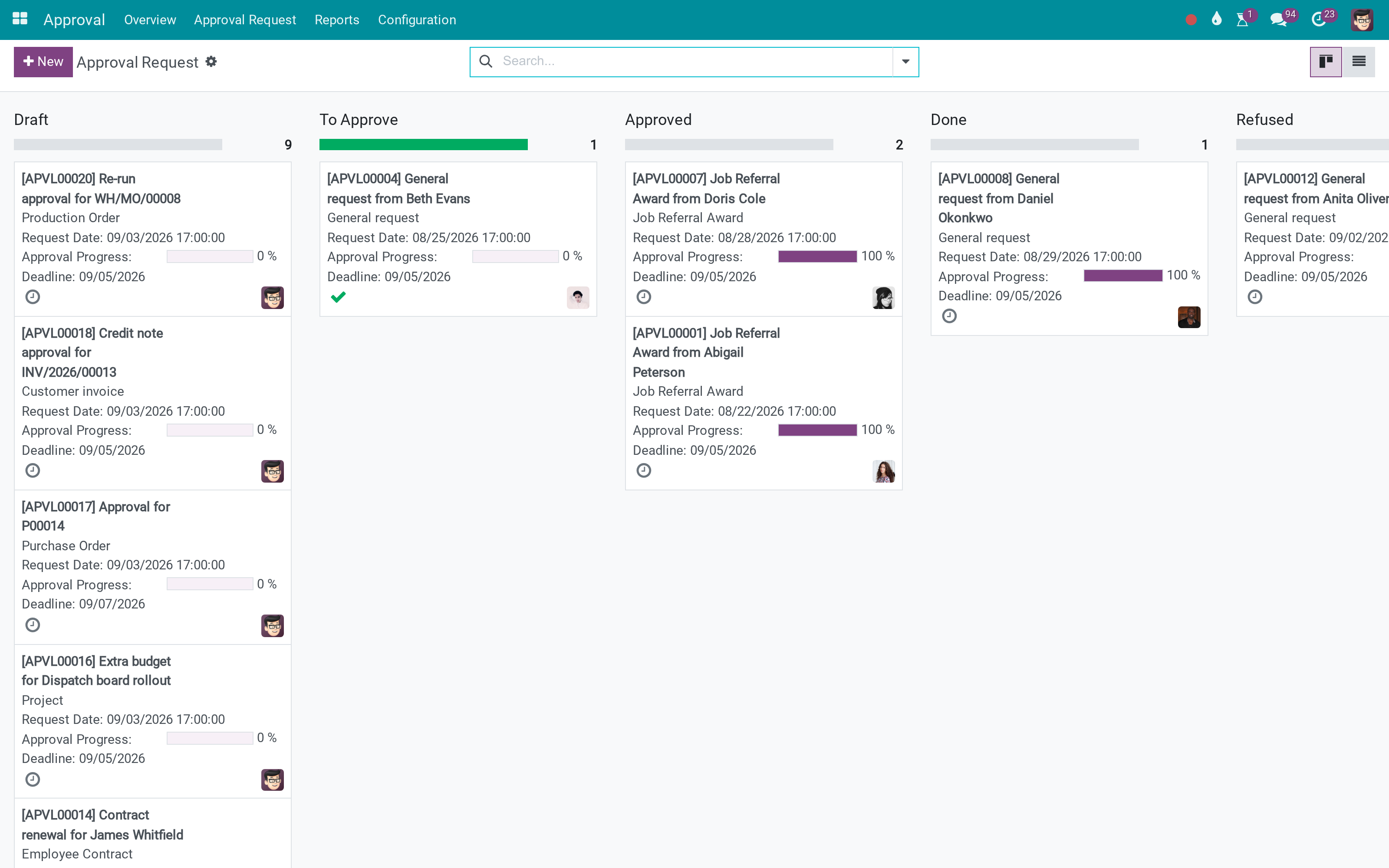Open the main apps menu grid icon

point(20,19)
